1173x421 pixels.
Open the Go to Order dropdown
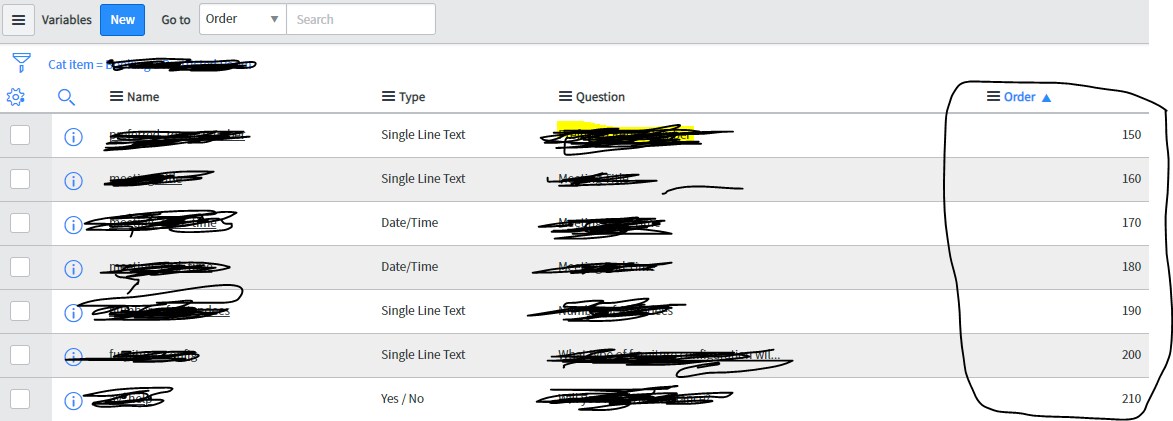tap(243, 19)
